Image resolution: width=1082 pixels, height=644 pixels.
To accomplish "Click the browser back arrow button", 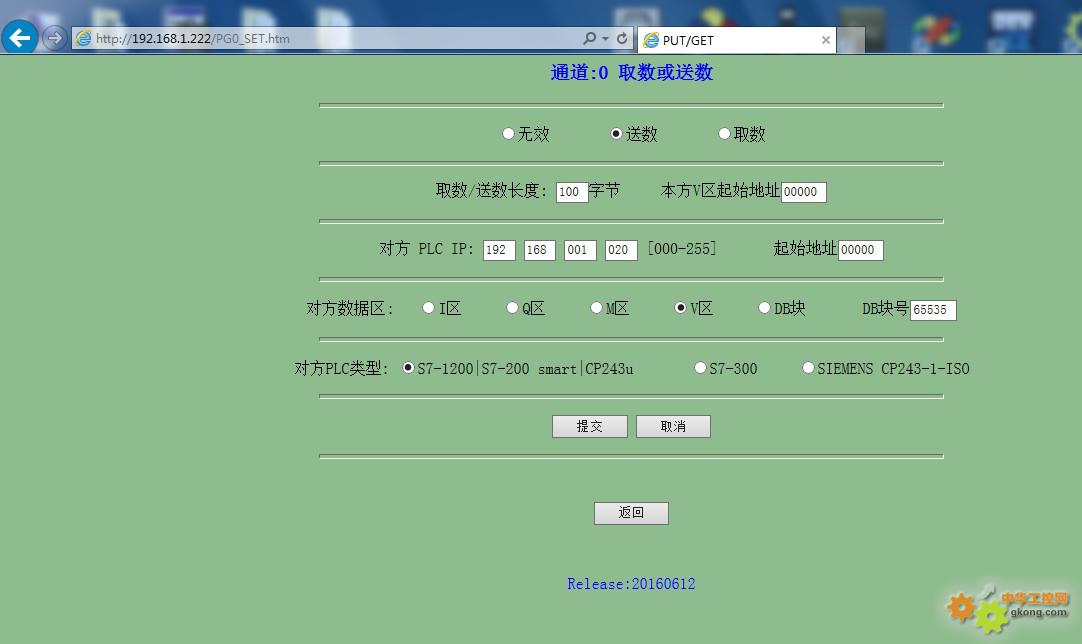I will tap(20, 38).
